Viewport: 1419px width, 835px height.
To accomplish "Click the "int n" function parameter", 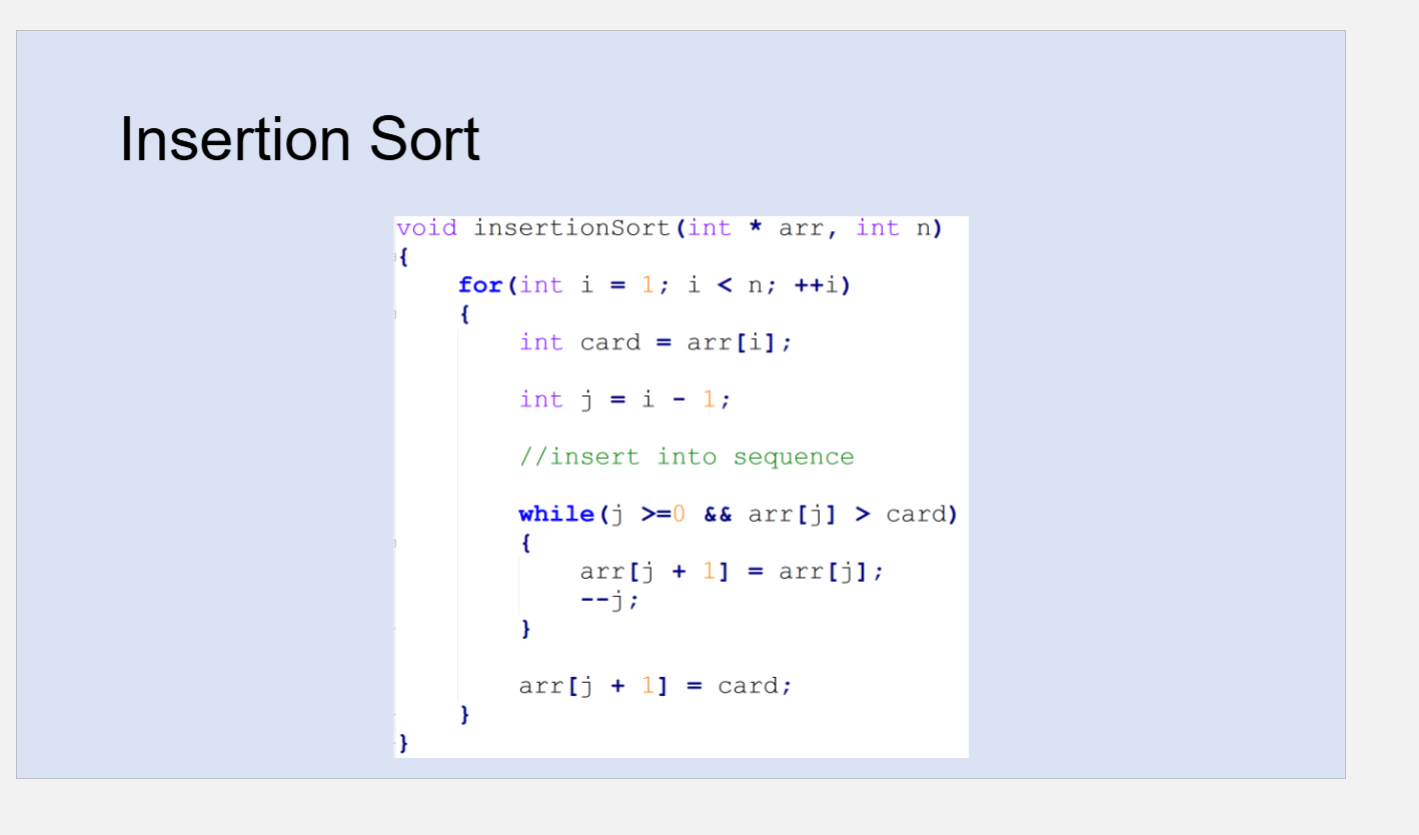I will 892,228.
